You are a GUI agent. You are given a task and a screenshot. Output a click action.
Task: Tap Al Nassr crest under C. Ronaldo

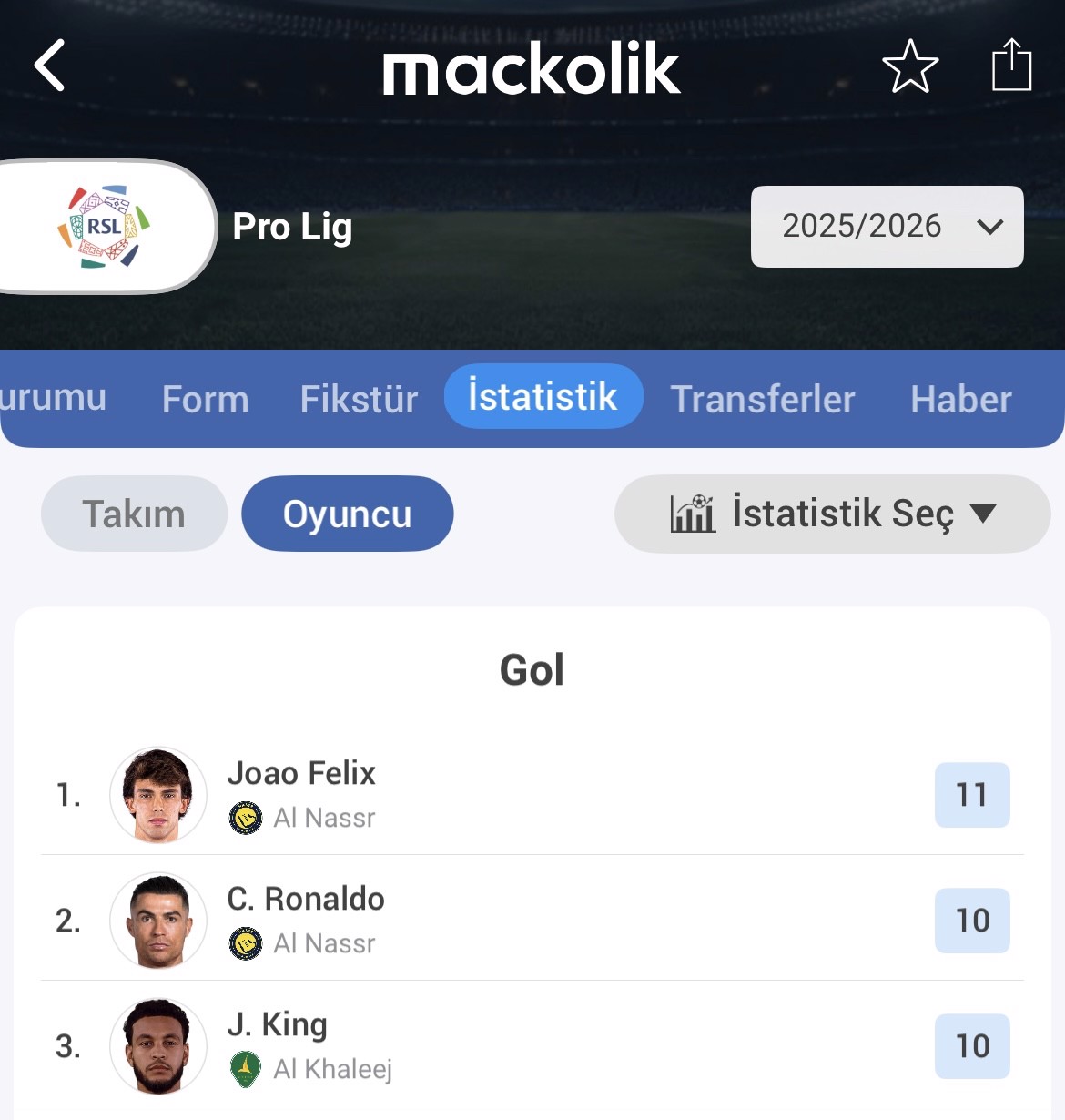[x=246, y=943]
